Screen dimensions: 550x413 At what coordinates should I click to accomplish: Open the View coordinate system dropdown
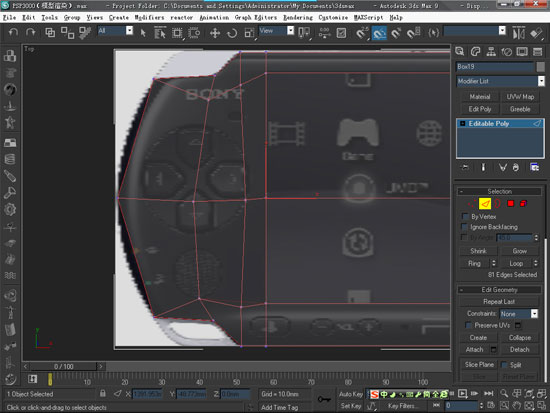(x=276, y=31)
